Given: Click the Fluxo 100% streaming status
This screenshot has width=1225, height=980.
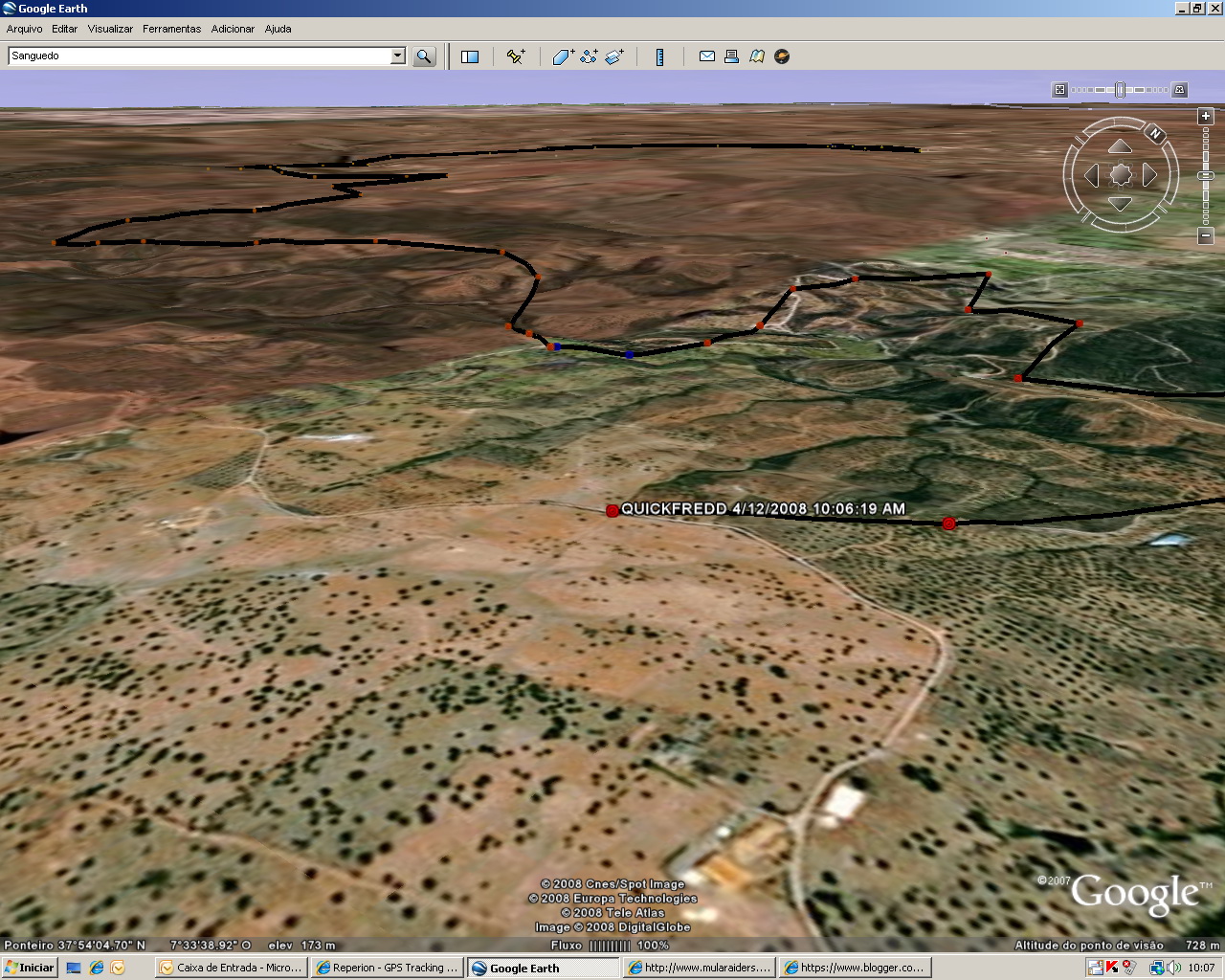Looking at the screenshot, I should click(610, 946).
